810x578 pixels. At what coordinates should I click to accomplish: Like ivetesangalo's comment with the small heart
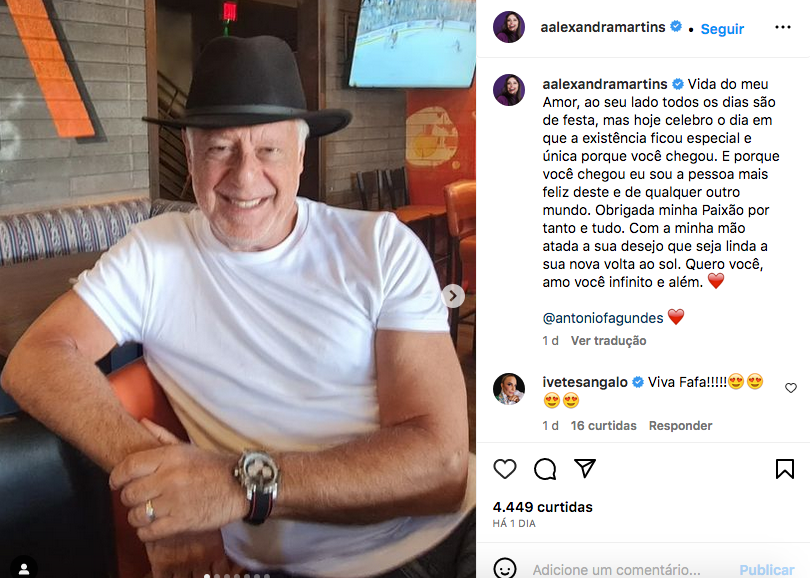tap(790, 388)
